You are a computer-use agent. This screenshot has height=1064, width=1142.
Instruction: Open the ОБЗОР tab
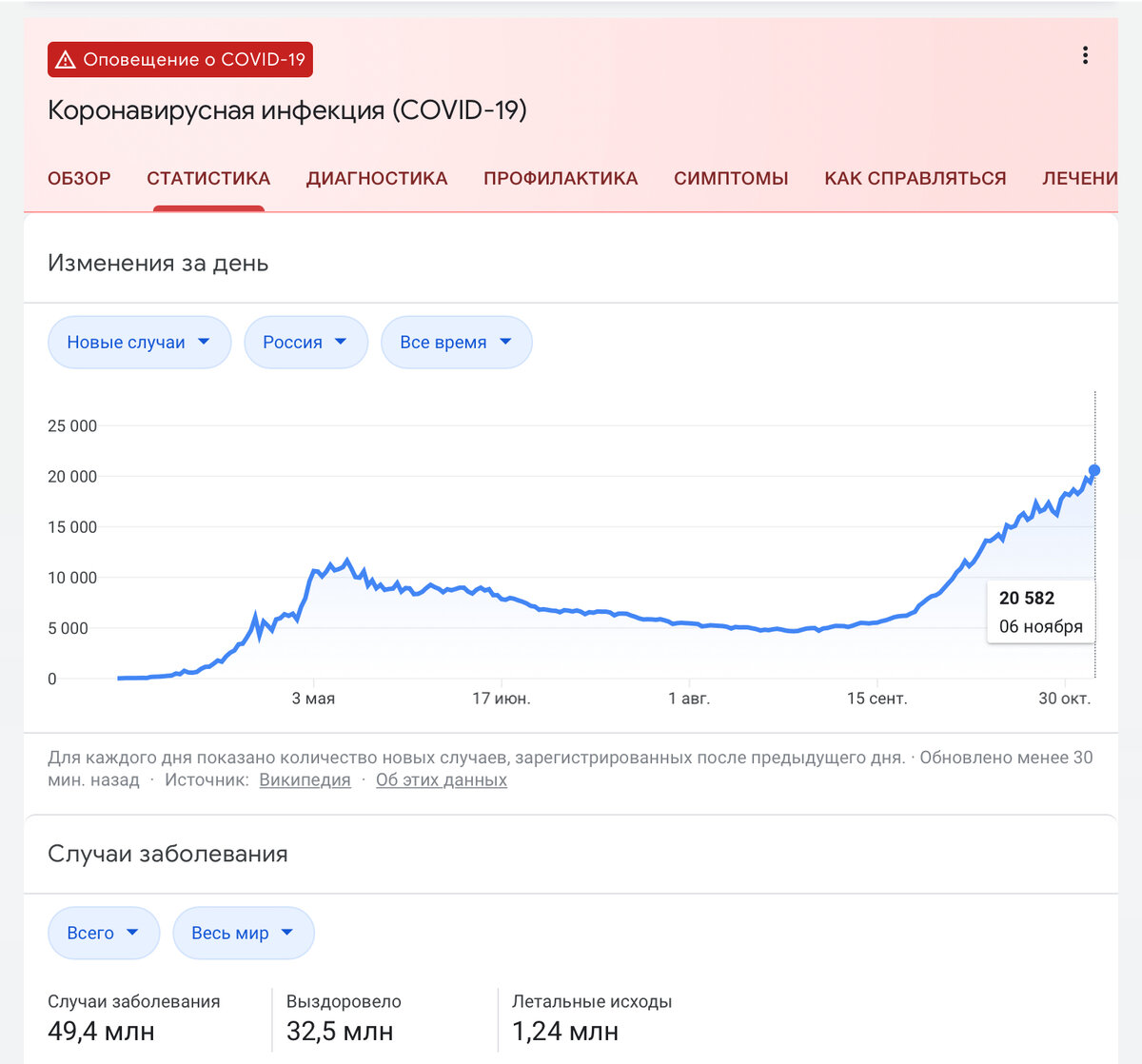pos(79,178)
